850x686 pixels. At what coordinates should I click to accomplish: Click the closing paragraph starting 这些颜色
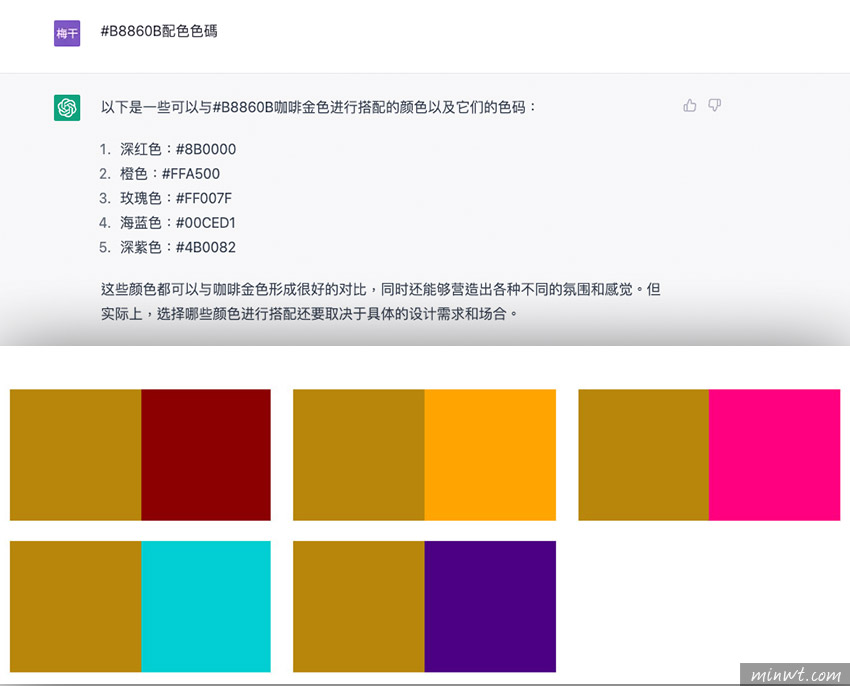coord(381,302)
